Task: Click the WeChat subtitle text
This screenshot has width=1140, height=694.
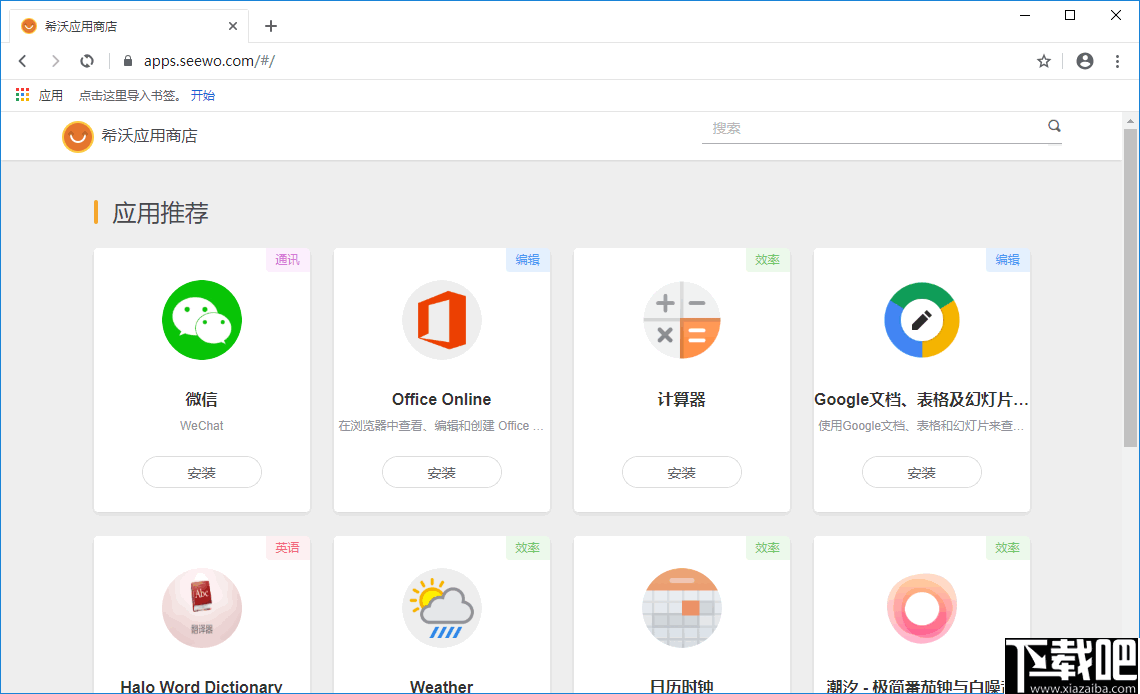Action: [x=201, y=426]
